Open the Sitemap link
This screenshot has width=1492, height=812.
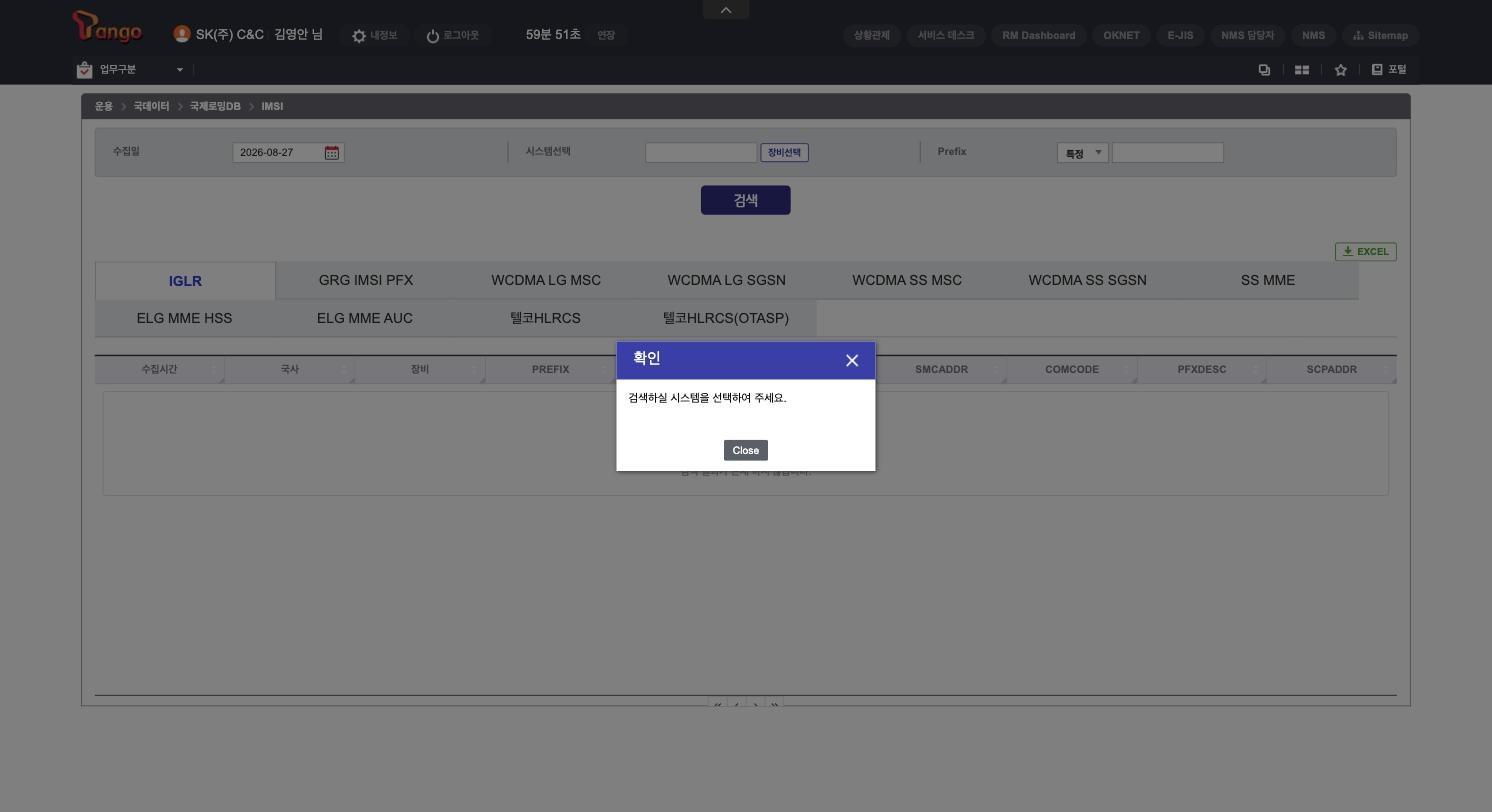point(1381,36)
